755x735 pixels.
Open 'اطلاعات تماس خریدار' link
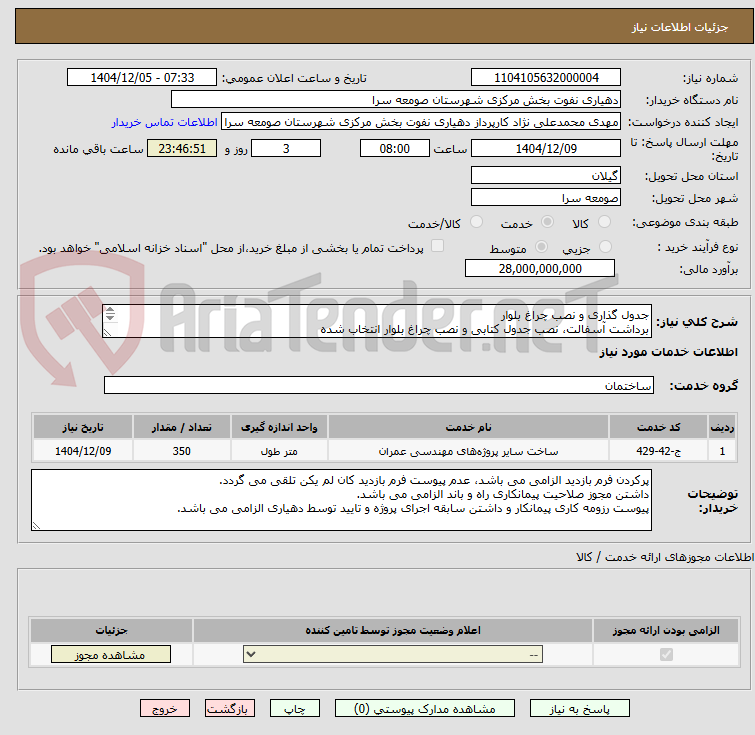(165, 122)
